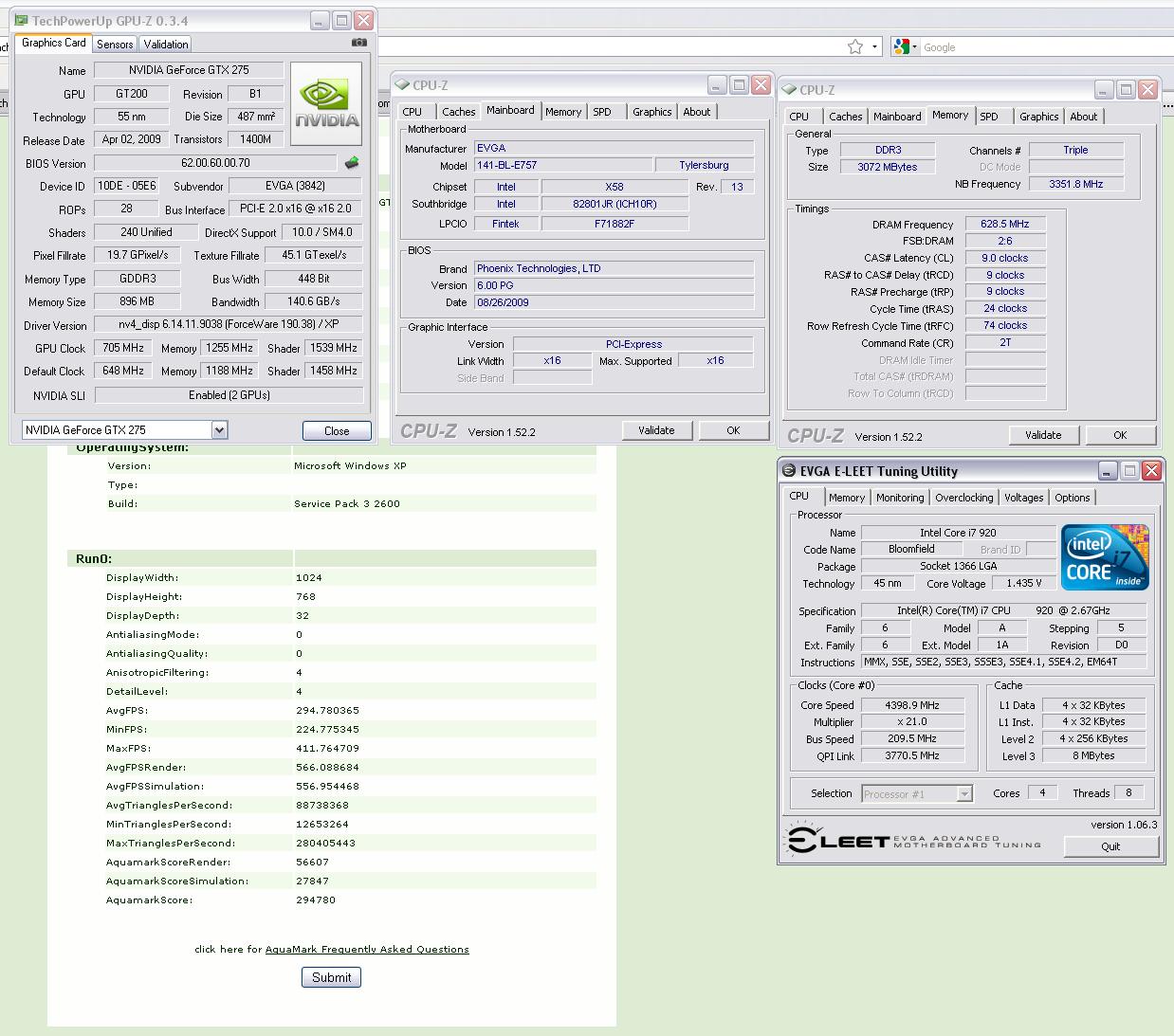Click OK in CPU-Z Mainboard window
The image size is (1174, 1036).
tap(733, 430)
